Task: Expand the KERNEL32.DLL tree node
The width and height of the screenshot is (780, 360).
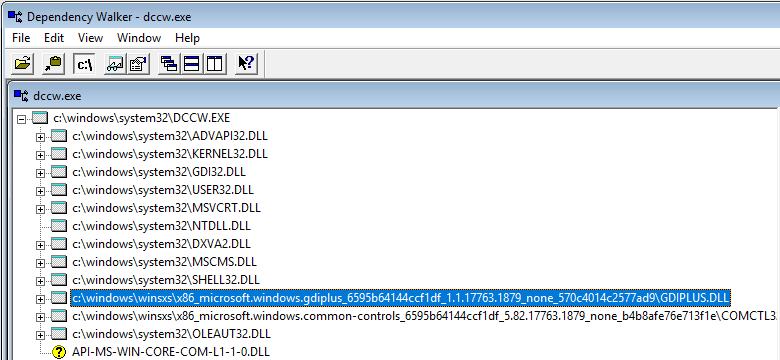Action: coord(40,155)
